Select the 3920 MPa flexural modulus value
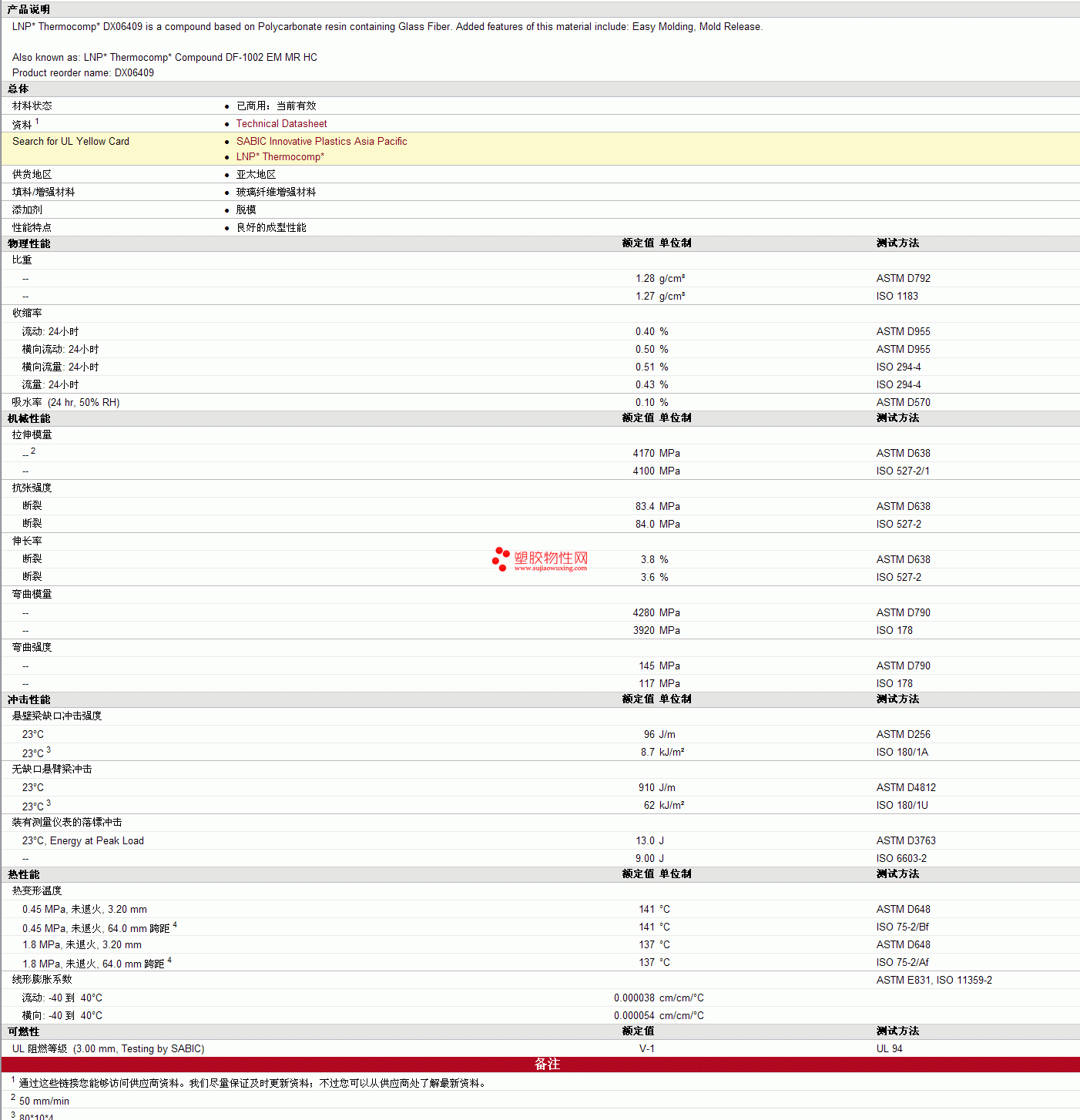The height and width of the screenshot is (1120, 1080). (x=656, y=630)
